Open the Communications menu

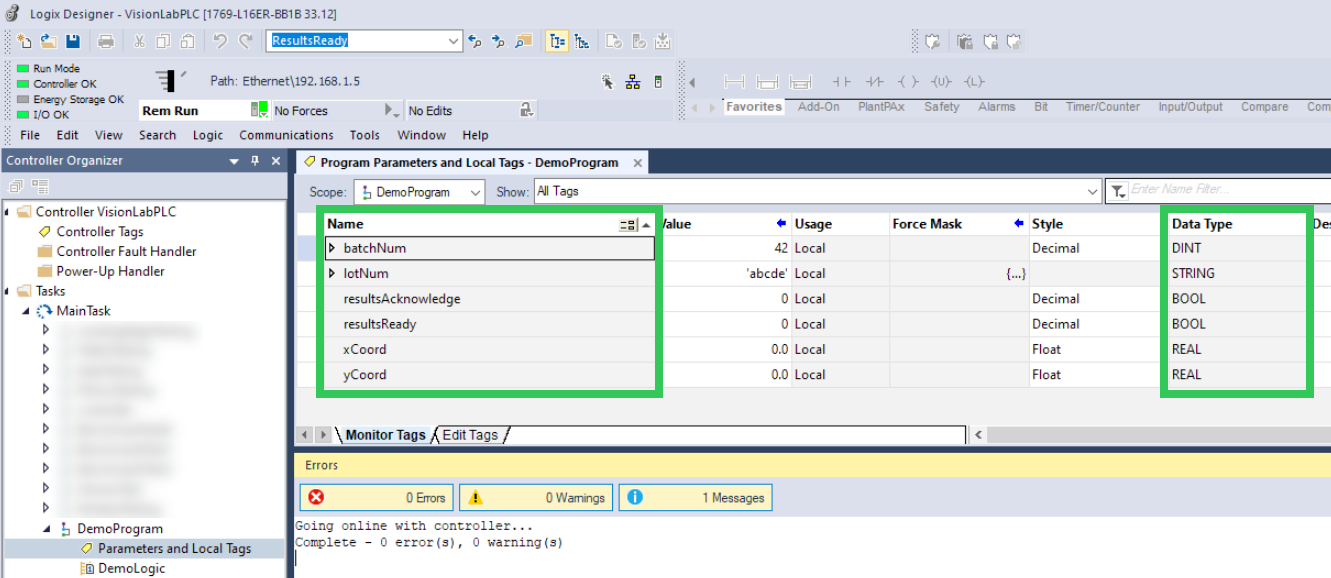click(286, 135)
